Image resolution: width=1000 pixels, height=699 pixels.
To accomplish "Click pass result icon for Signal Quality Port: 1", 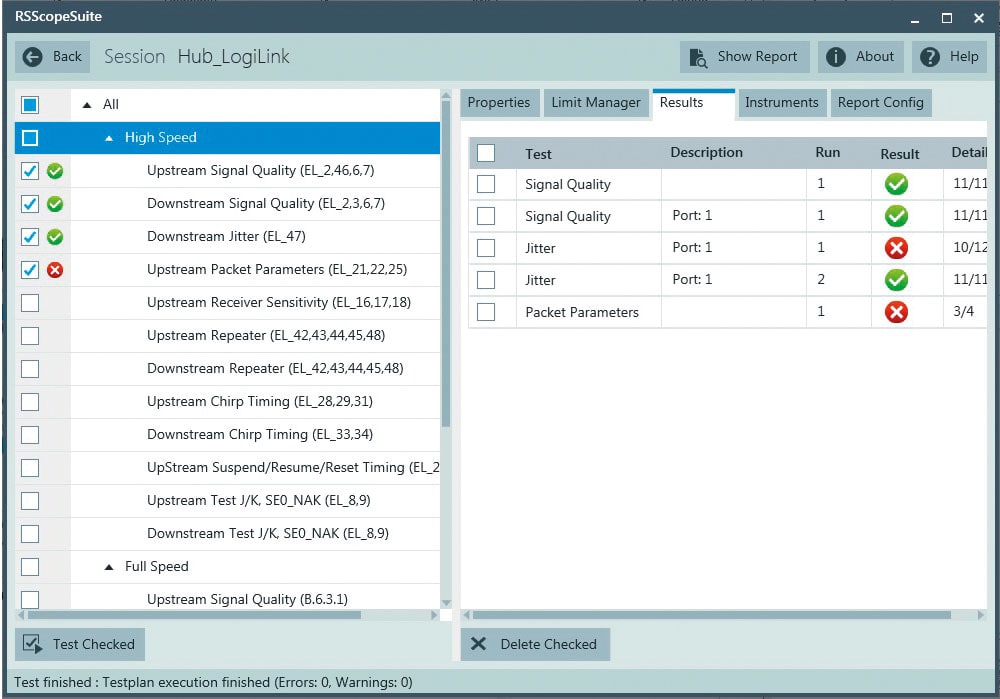I will [x=896, y=216].
